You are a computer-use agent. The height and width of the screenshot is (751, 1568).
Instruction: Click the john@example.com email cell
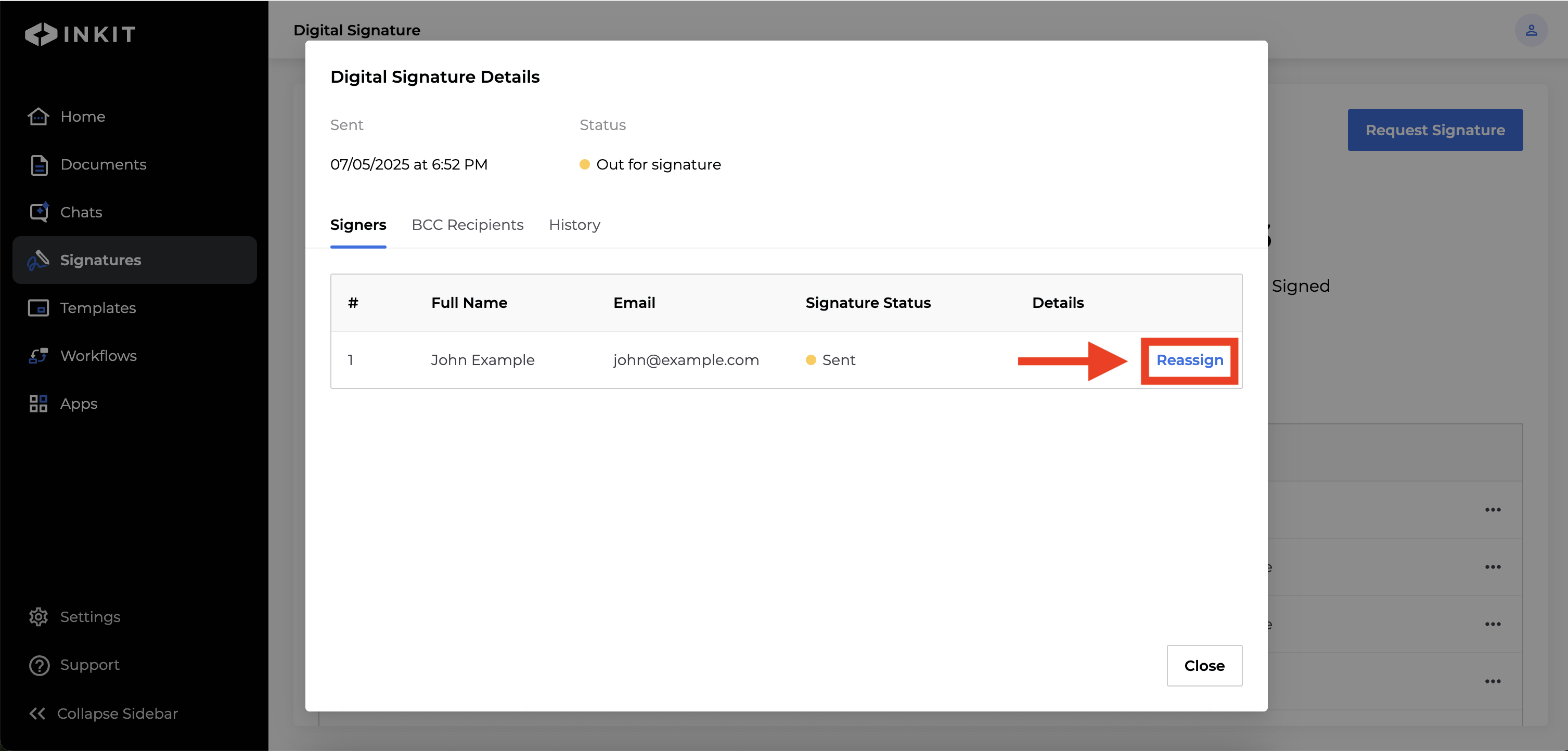pos(686,360)
